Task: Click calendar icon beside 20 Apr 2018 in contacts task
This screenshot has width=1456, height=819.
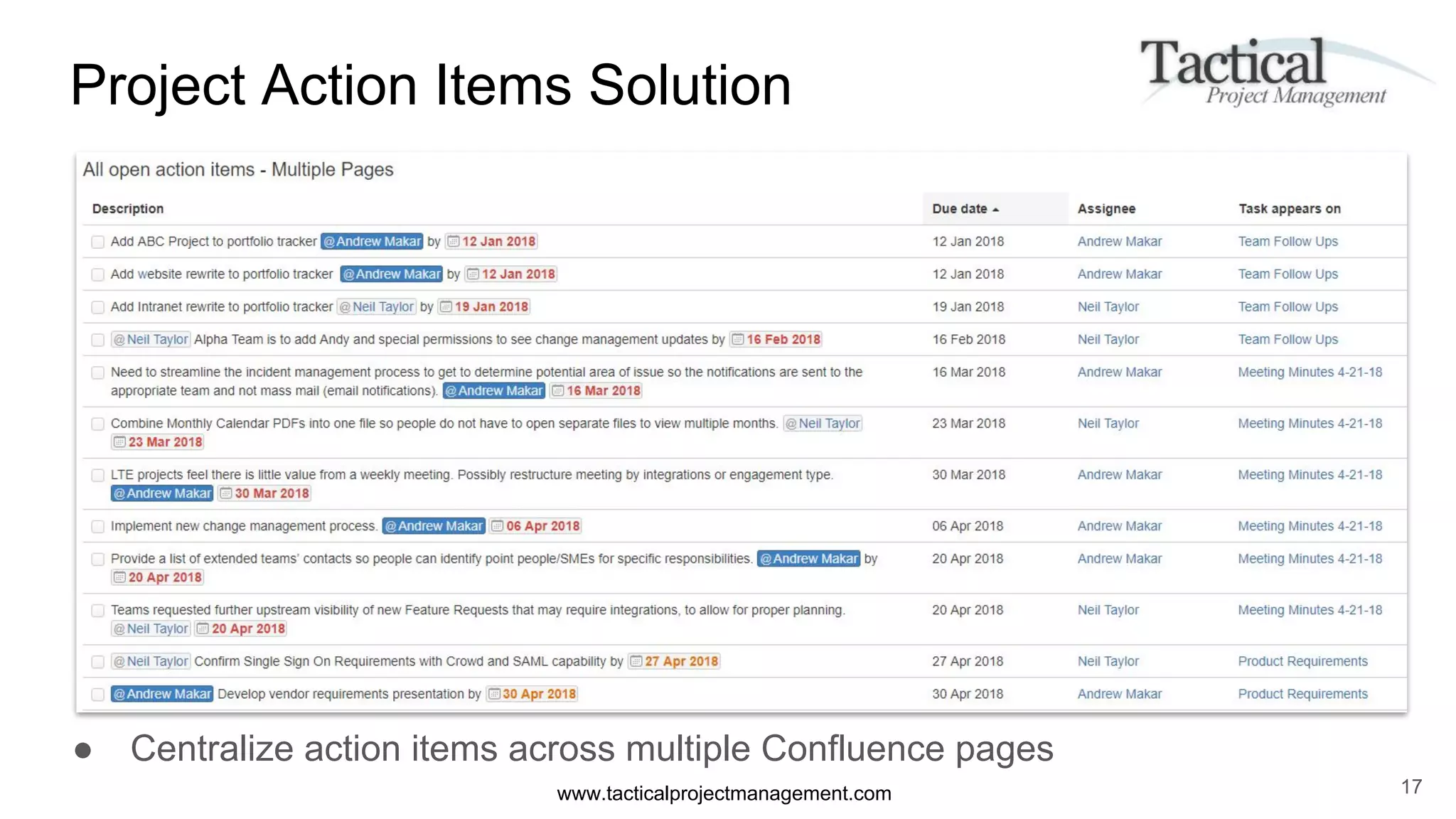Action: pyautogui.click(x=119, y=577)
